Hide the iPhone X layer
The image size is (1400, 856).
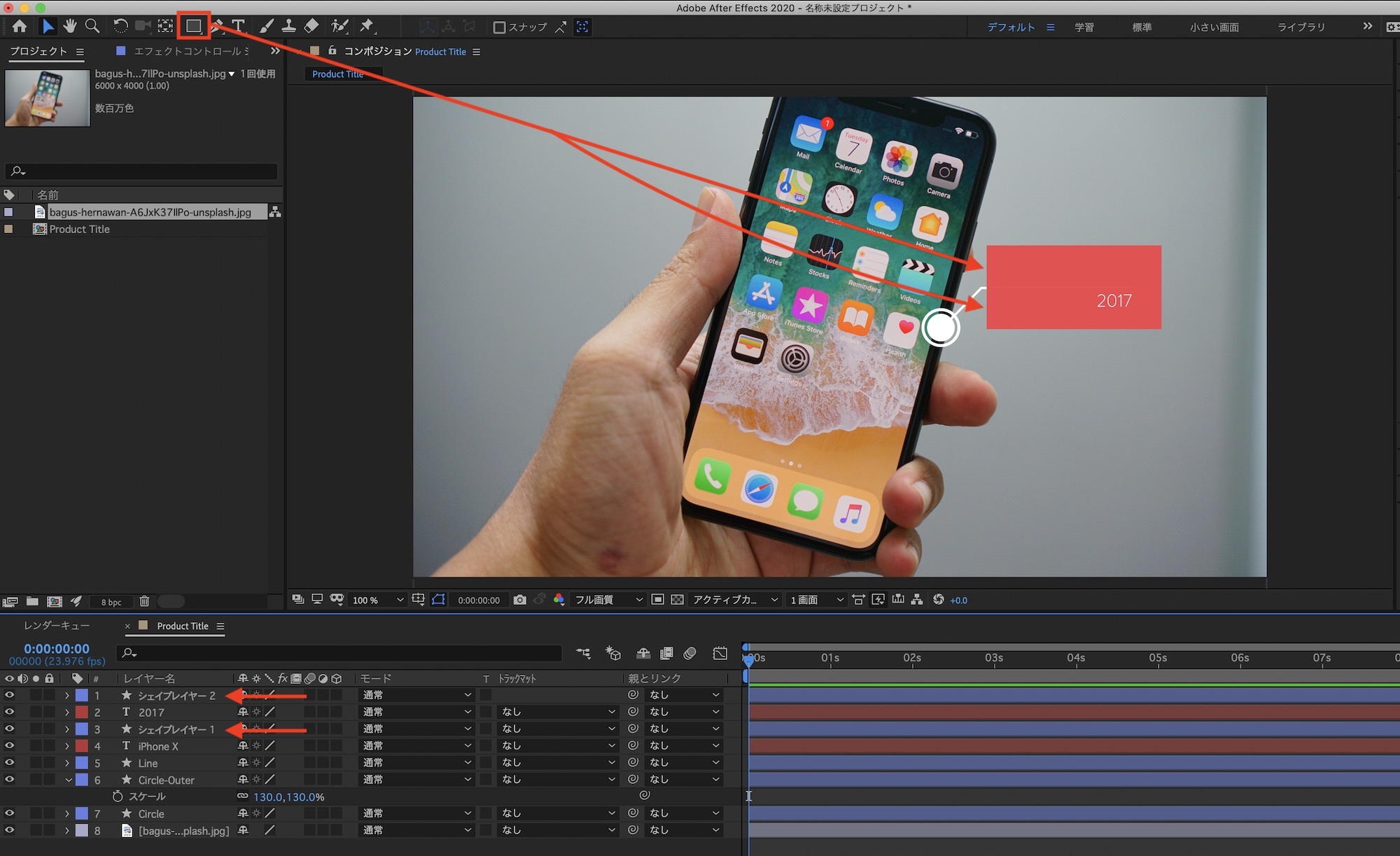9,746
